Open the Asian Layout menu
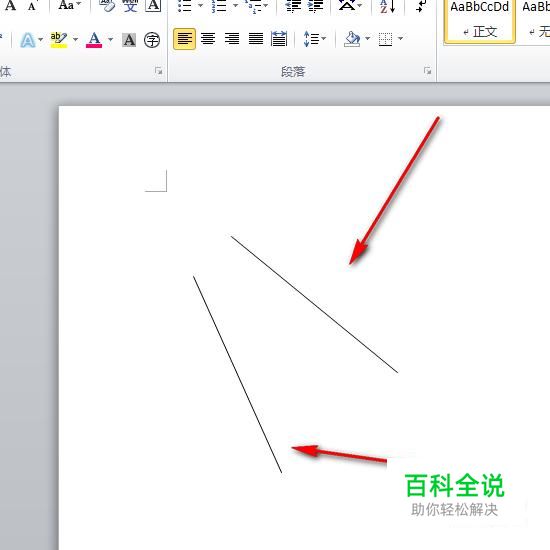Viewport: 550px width, 550px height. pyautogui.click(x=350, y=6)
